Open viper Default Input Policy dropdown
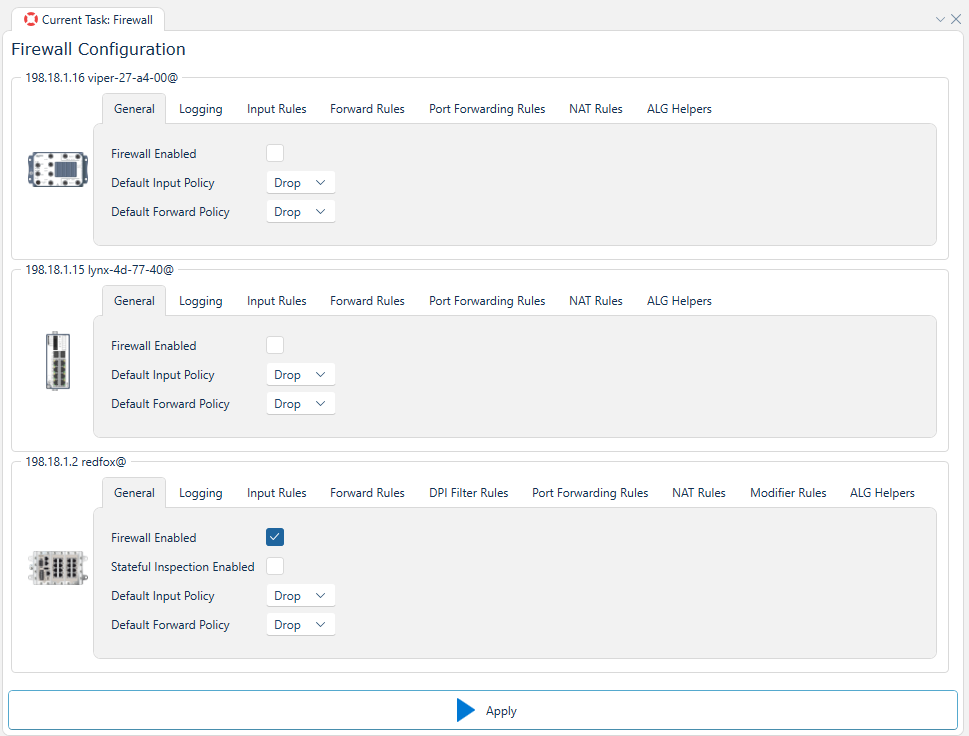 [x=300, y=183]
